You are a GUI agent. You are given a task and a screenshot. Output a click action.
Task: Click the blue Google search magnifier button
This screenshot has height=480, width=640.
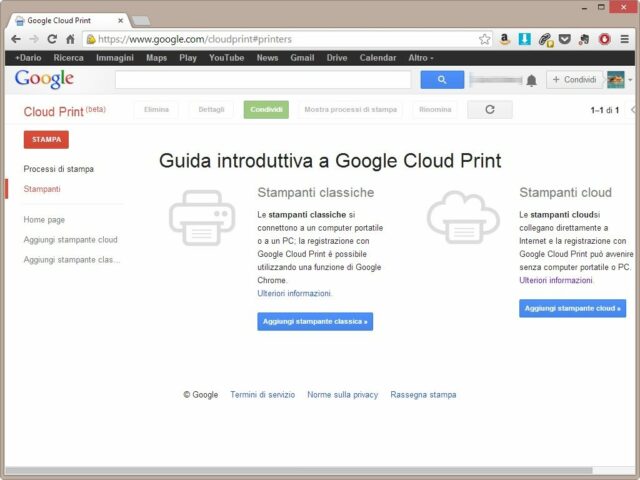(442, 80)
